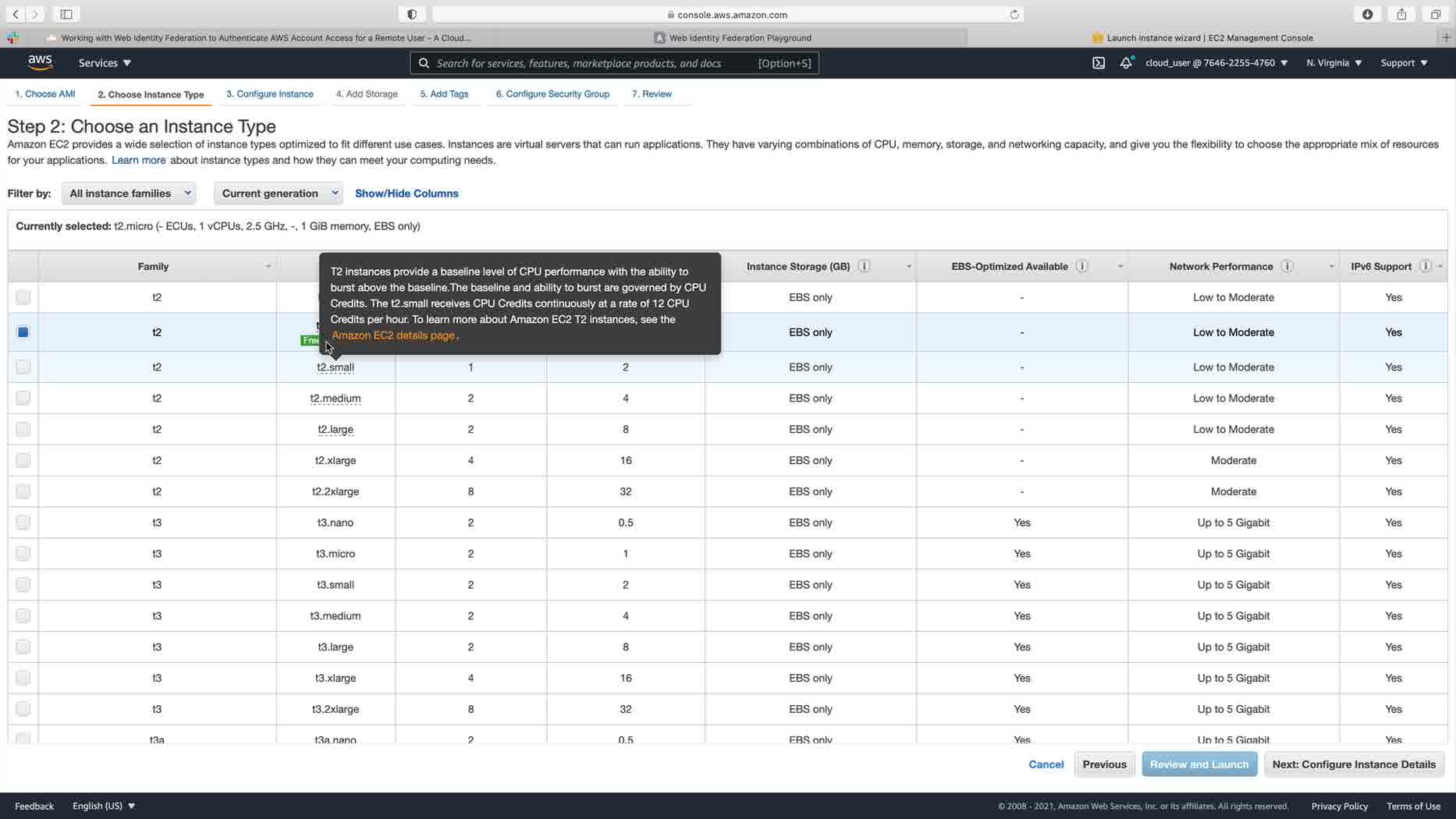Expand the N. Virginia region menu
1456x819 pixels.
coord(1333,63)
